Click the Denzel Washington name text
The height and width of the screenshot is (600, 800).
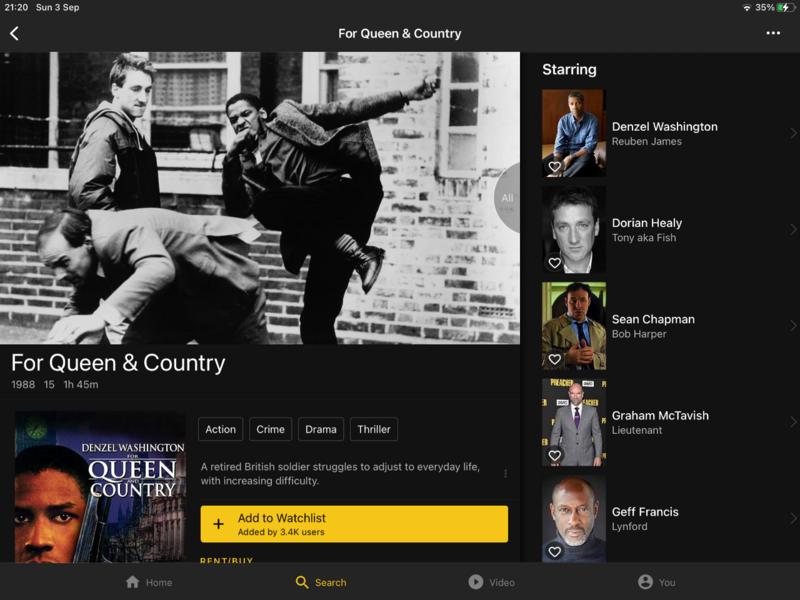point(664,127)
